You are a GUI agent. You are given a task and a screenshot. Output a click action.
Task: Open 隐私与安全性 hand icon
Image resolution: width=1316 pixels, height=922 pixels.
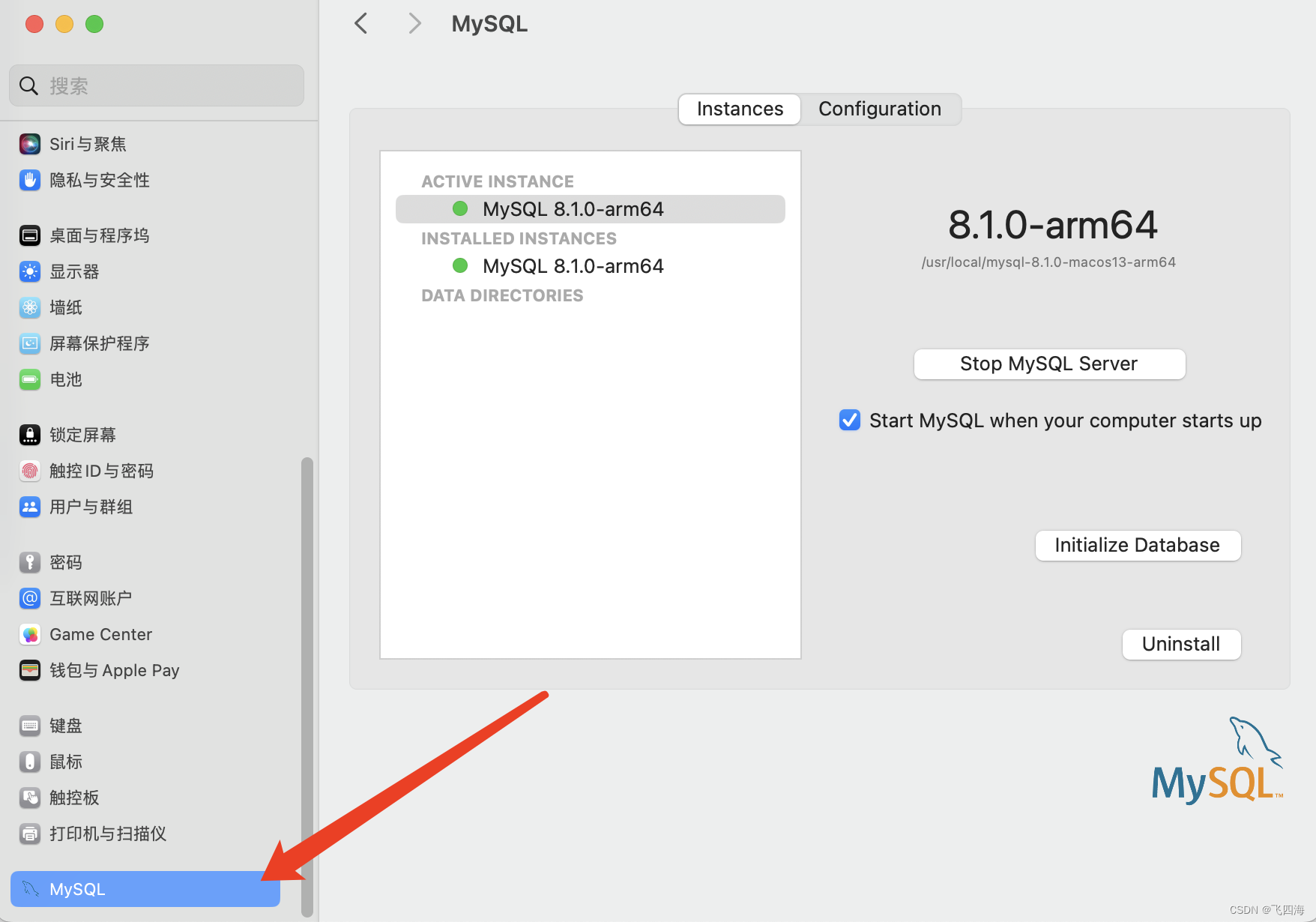coord(30,180)
